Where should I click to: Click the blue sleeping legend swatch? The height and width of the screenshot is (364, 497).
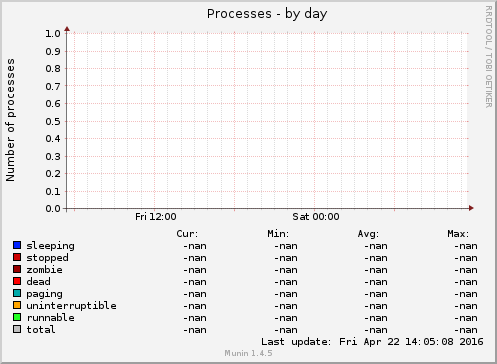17,245
